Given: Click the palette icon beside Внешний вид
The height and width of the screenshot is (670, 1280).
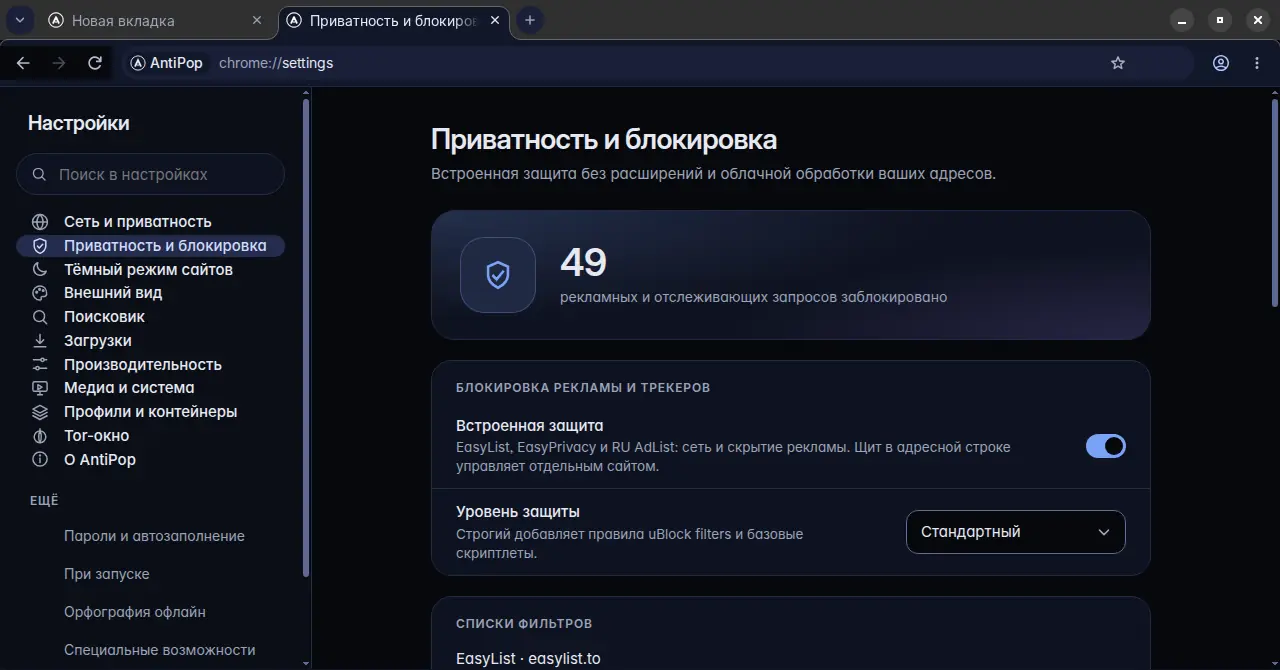Looking at the screenshot, I should click(x=40, y=293).
